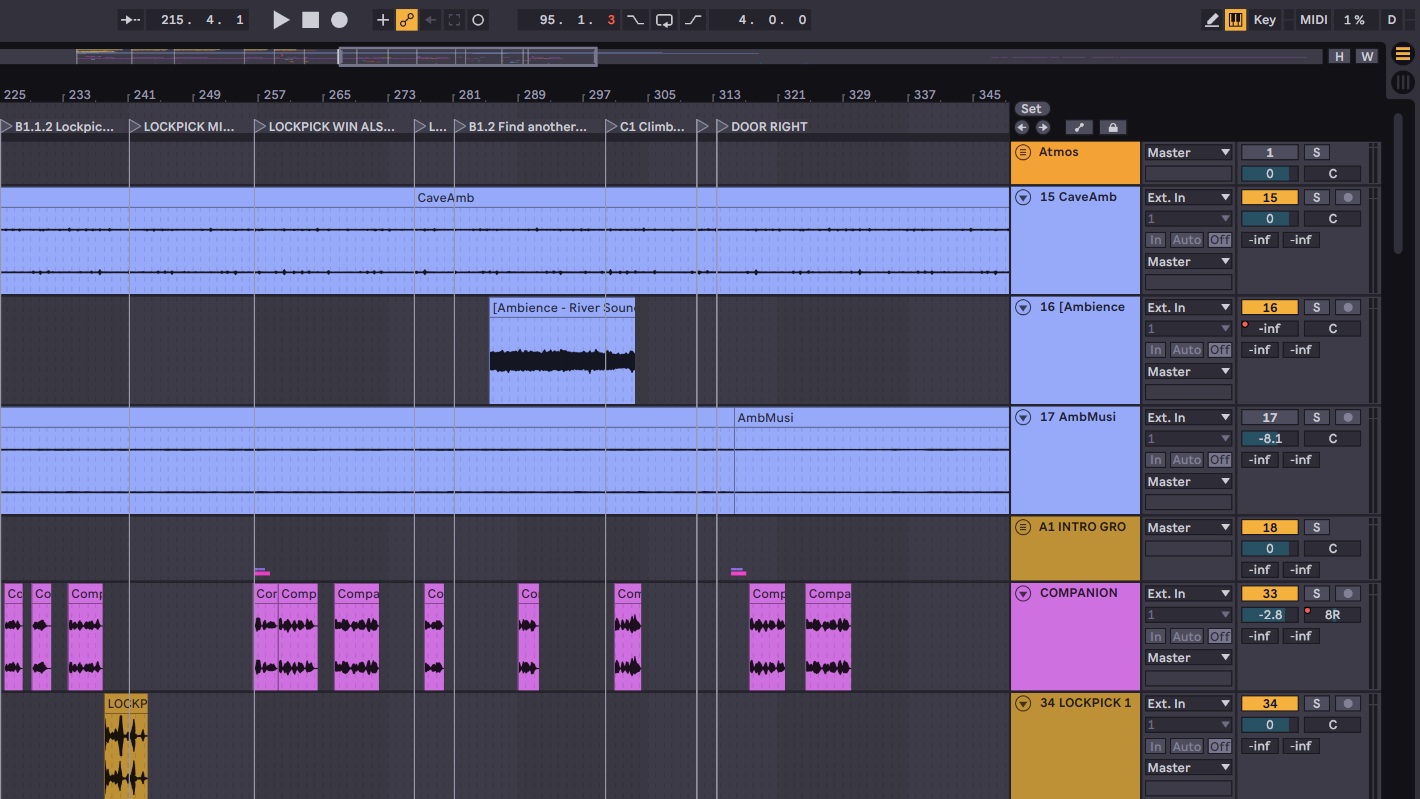Click the 1 % CPU load meter
Image resolution: width=1420 pixels, height=799 pixels.
[1354, 20]
